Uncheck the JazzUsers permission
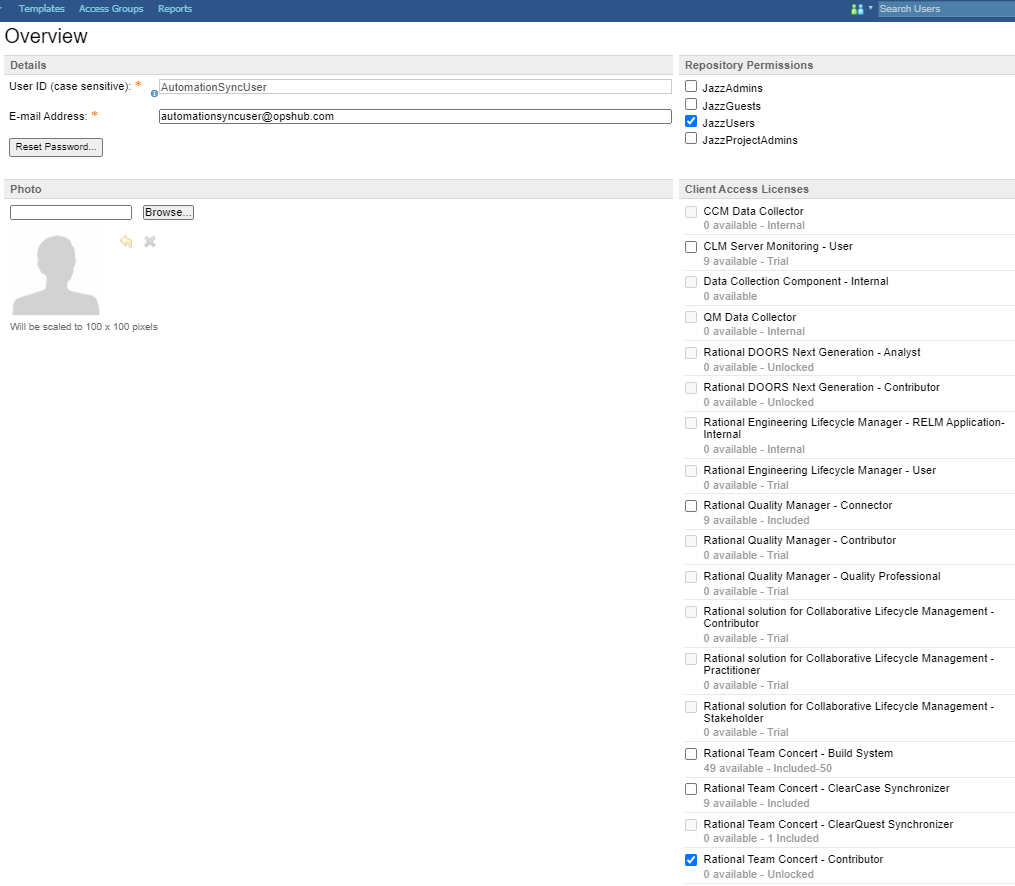This screenshot has height=886, width=1015. pos(691,121)
